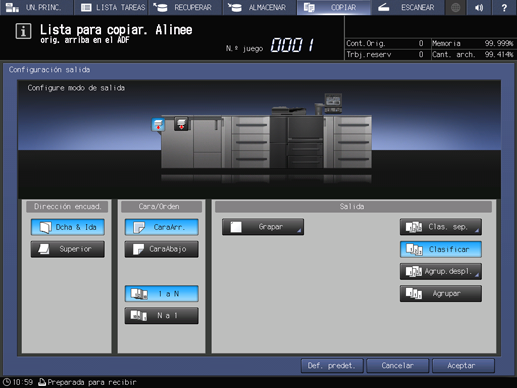Click the machine illustration thumbnail
The image size is (517, 388).
tap(266, 137)
